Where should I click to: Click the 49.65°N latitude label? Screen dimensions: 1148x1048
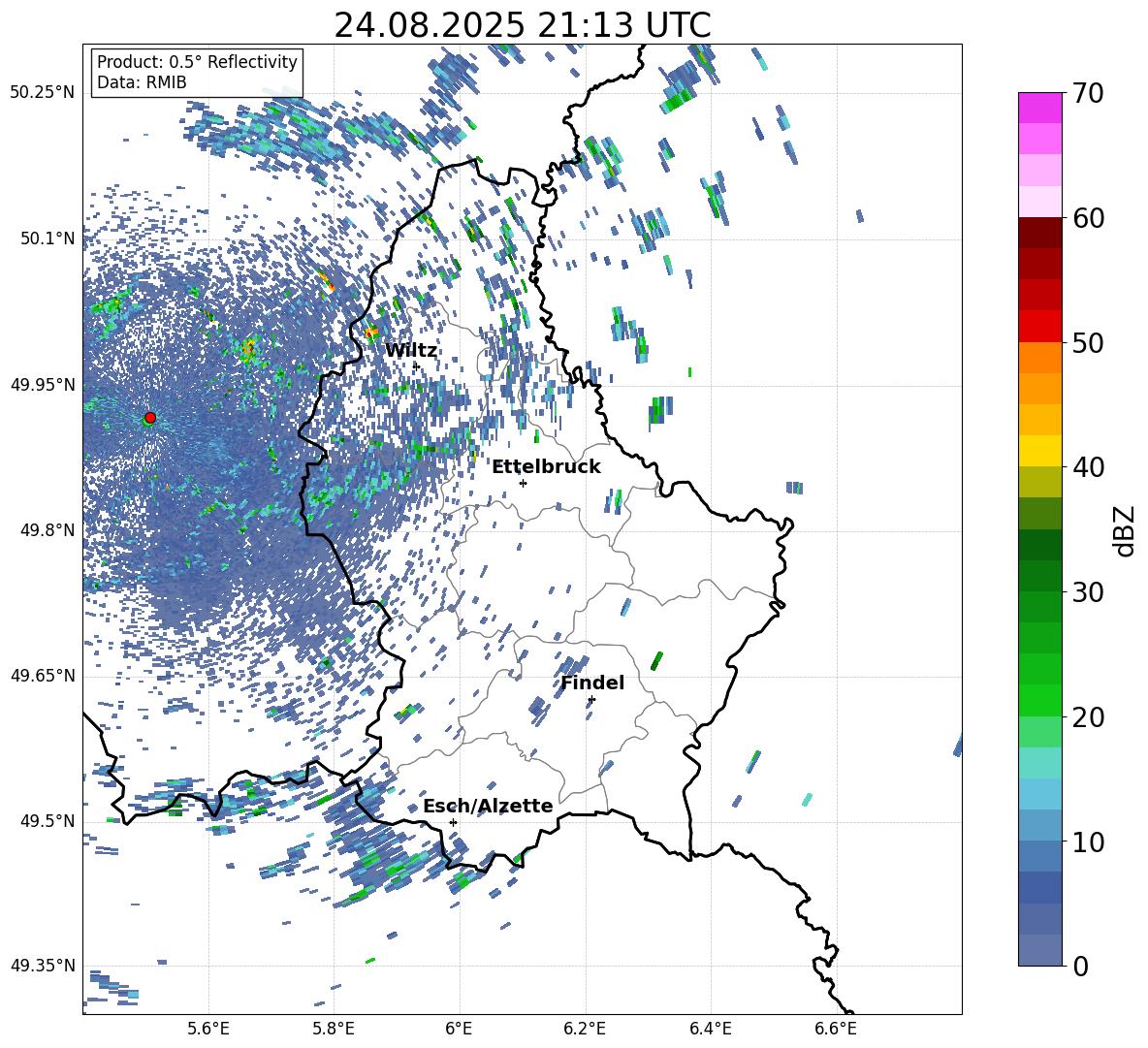tap(43, 676)
